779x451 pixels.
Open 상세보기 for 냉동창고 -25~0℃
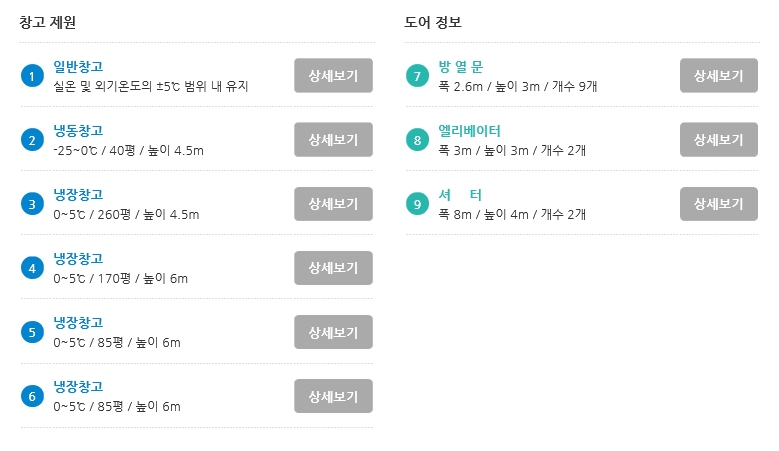pyautogui.click(x=333, y=140)
